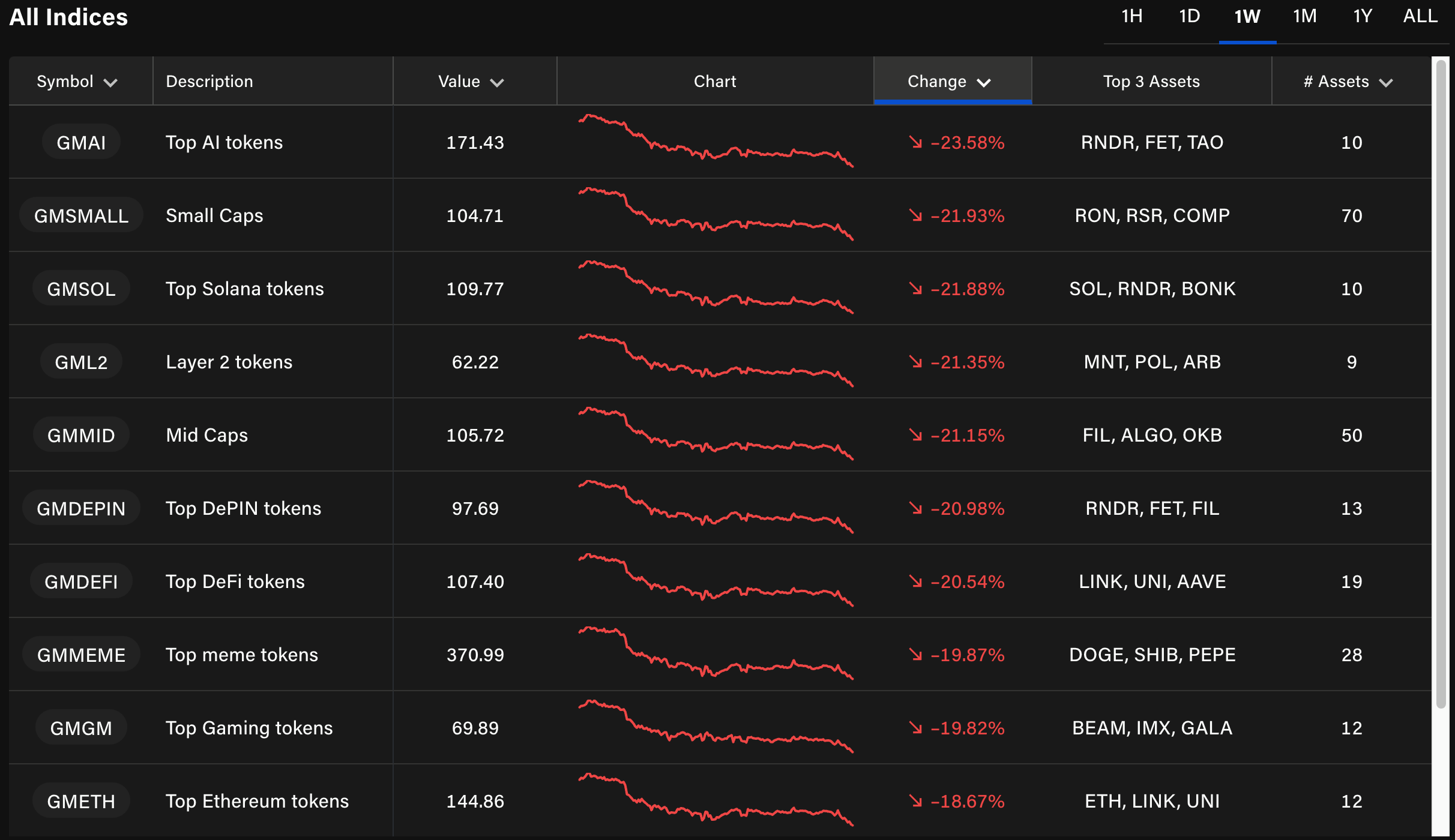Switch to the 1D timeframe
Image resolution: width=1455 pixels, height=840 pixels.
pyautogui.click(x=1189, y=17)
